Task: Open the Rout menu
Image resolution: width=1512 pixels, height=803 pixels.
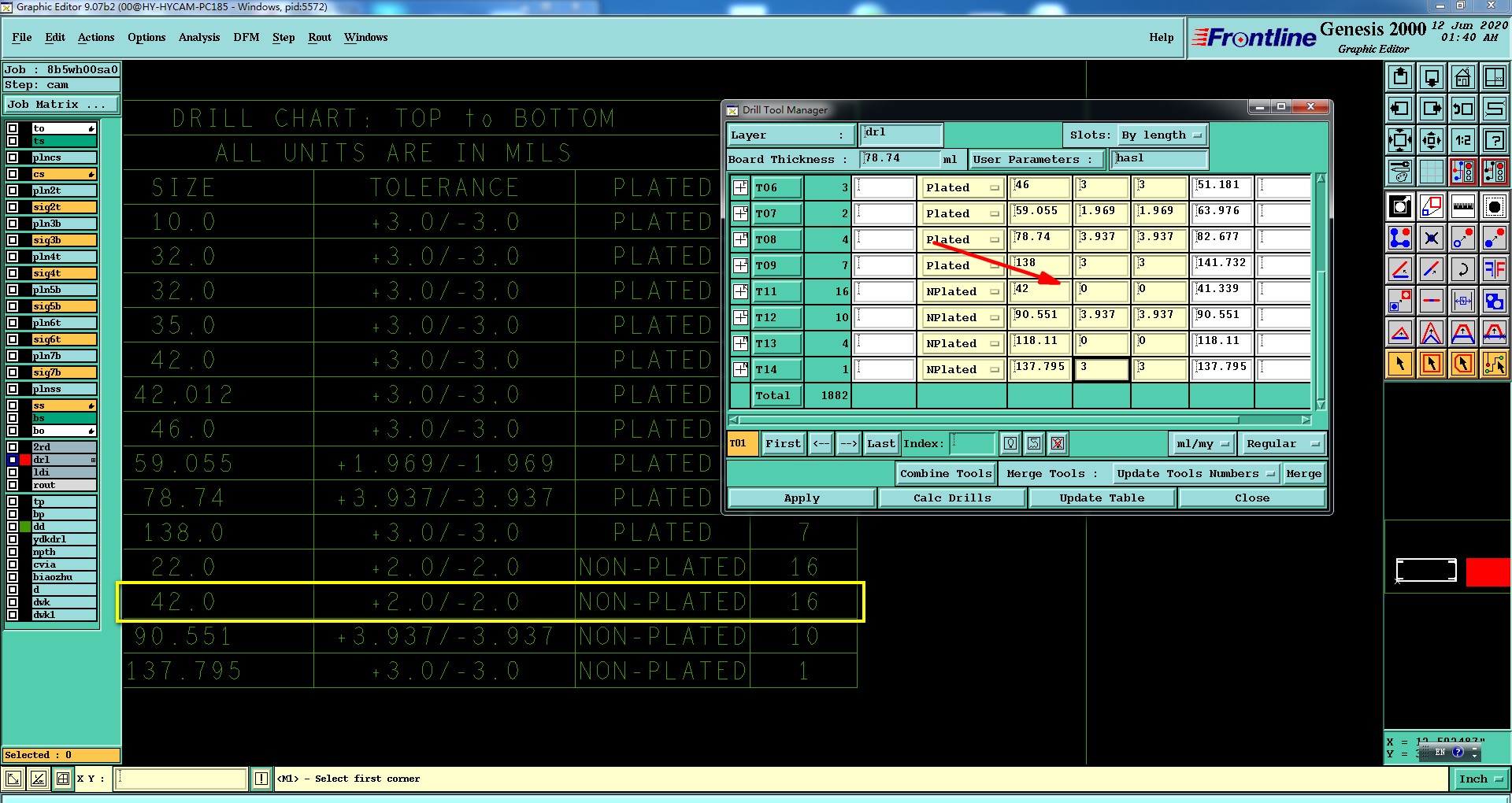Action: 320,37
